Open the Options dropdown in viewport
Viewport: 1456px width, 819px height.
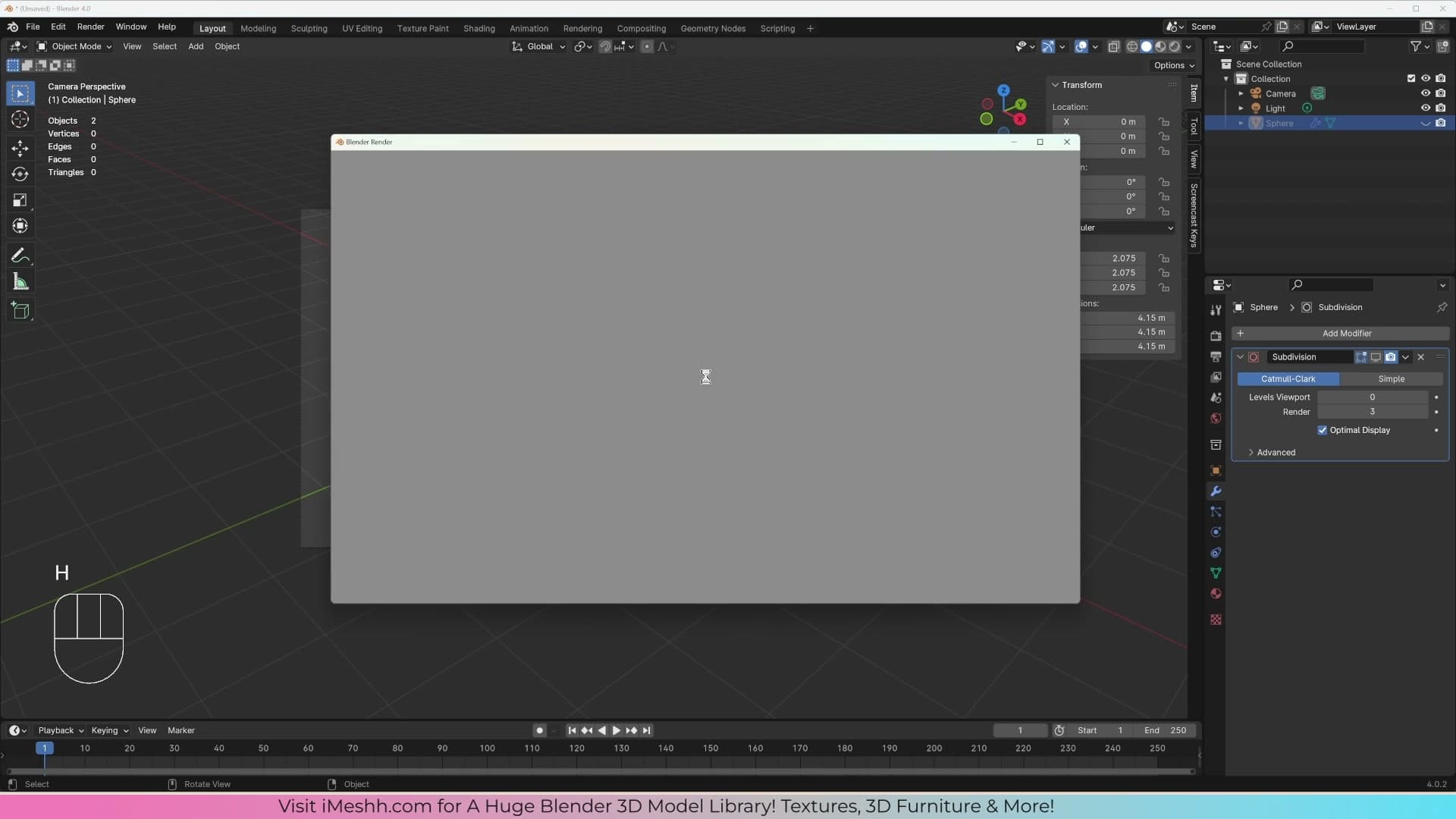coord(1174,65)
